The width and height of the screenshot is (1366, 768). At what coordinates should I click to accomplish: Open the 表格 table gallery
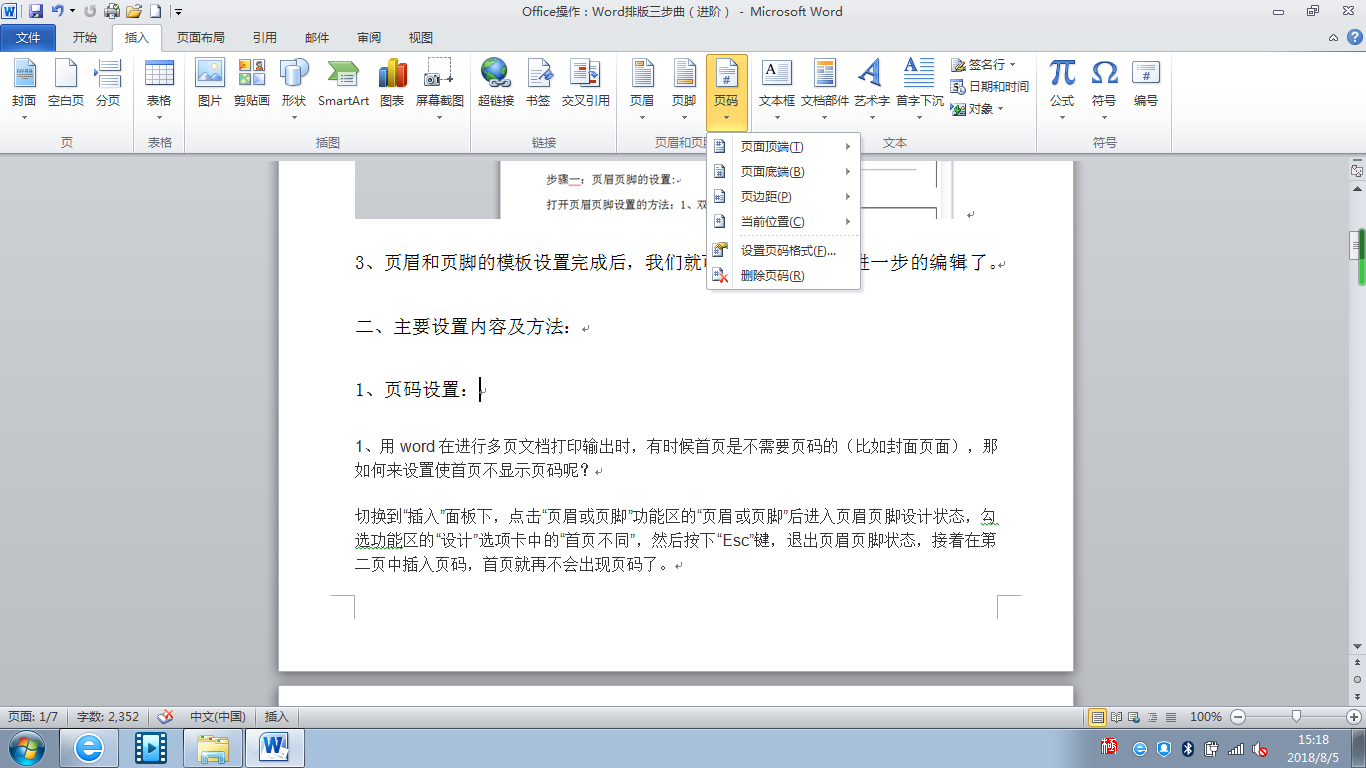[159, 90]
